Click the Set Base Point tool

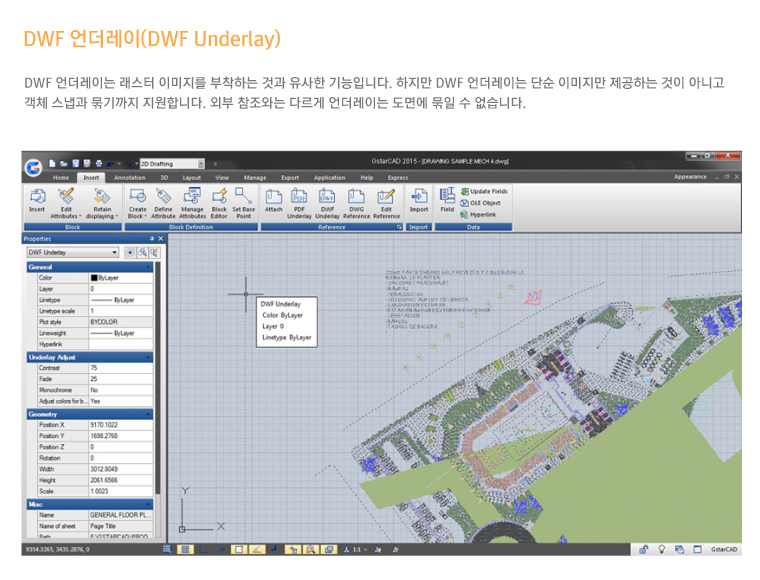pyautogui.click(x=243, y=200)
